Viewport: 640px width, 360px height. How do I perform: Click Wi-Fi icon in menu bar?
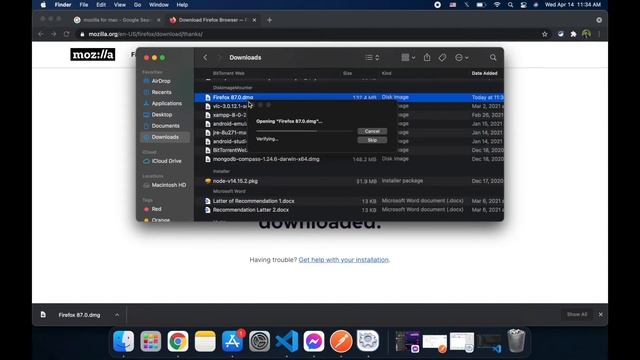(497, 5)
